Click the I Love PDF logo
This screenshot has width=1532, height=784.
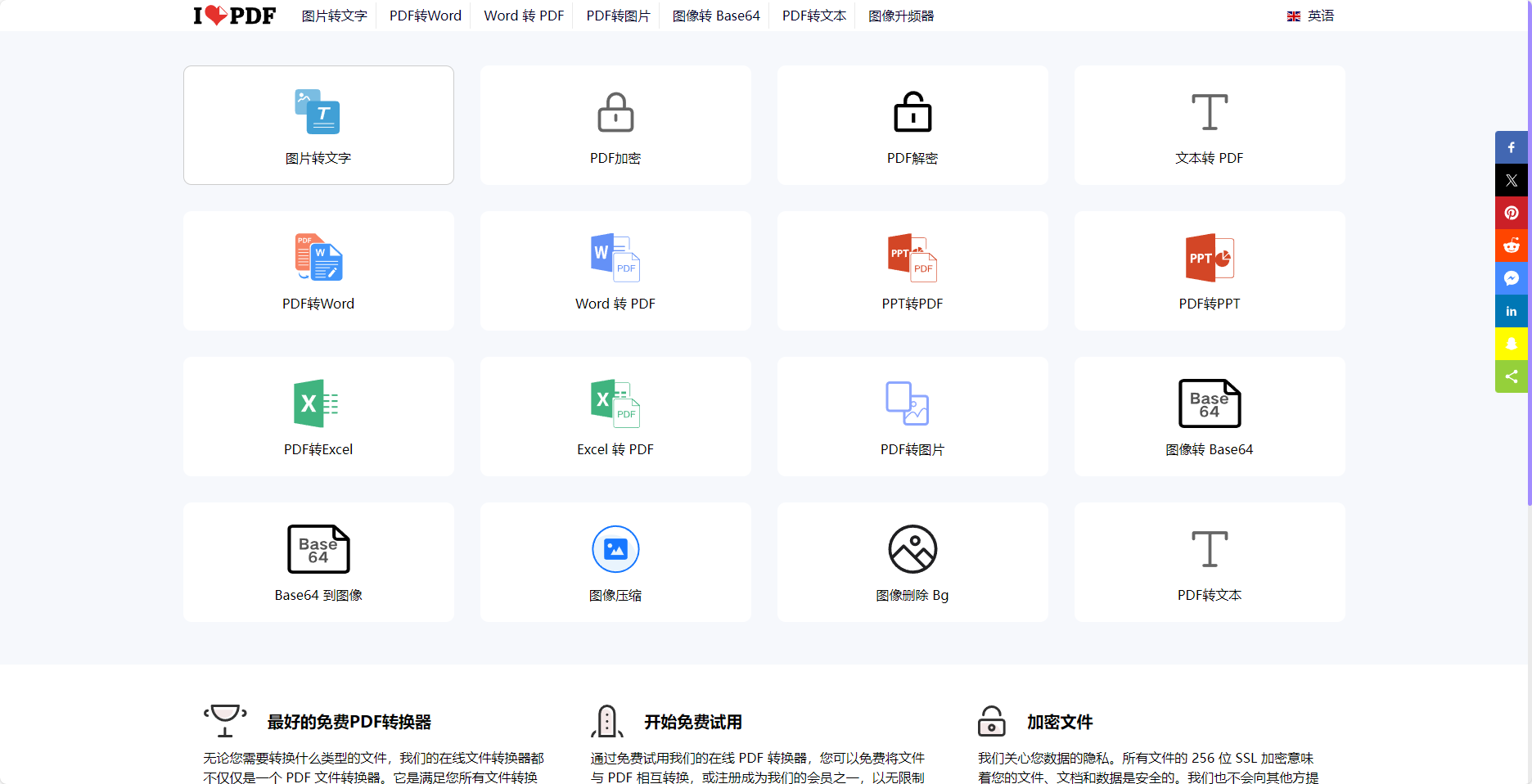(x=234, y=16)
